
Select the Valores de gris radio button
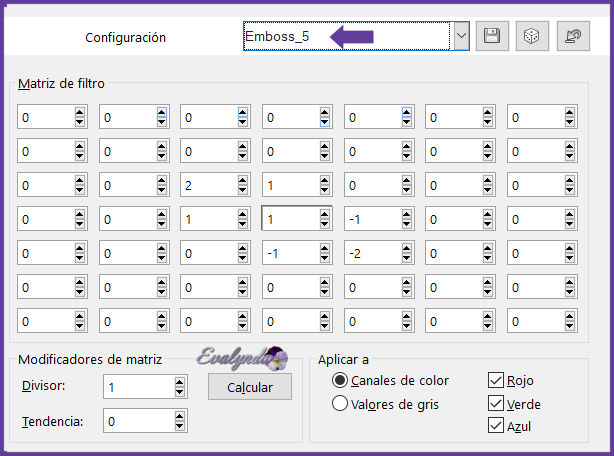(340, 404)
